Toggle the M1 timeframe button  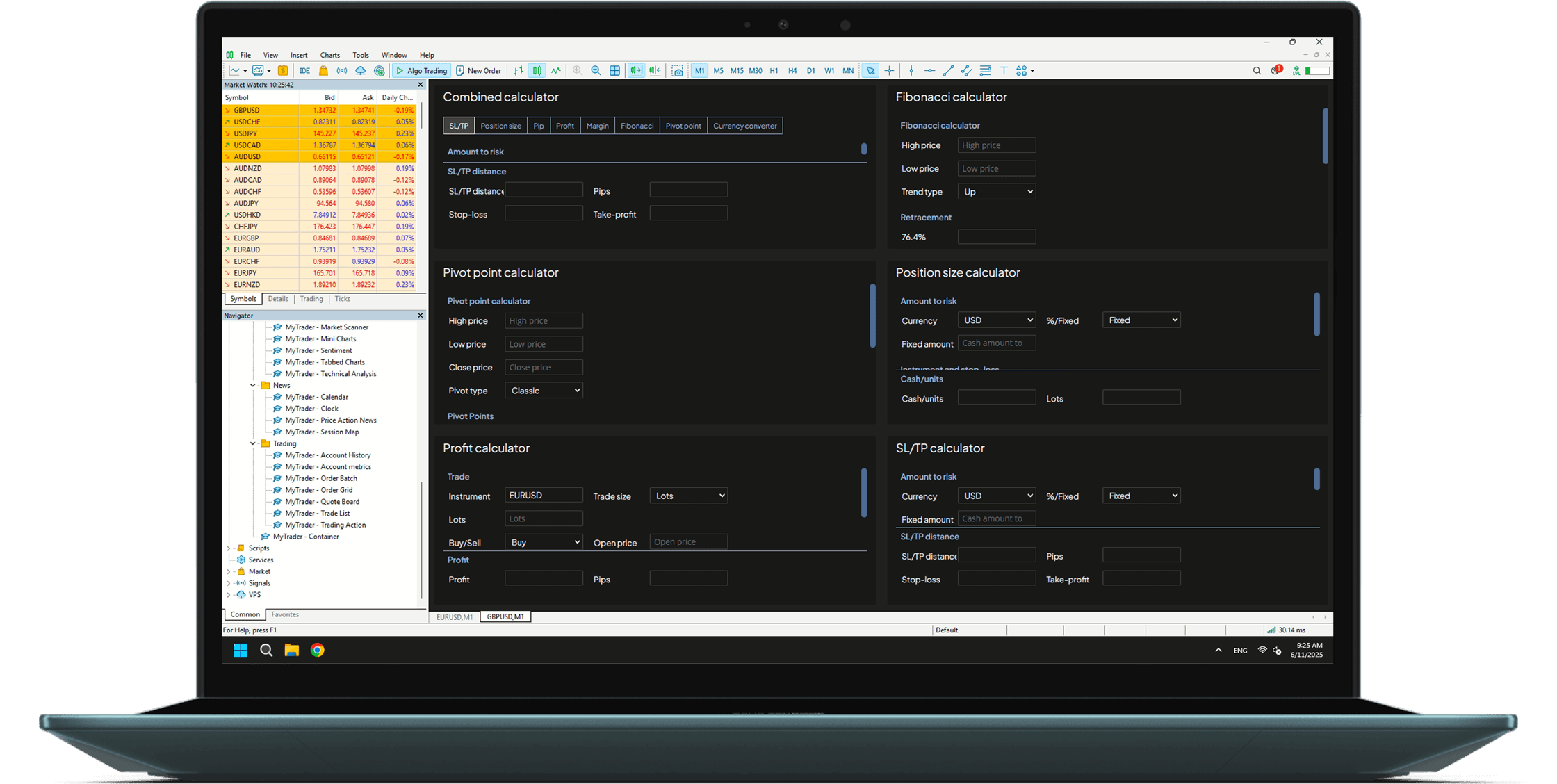699,71
